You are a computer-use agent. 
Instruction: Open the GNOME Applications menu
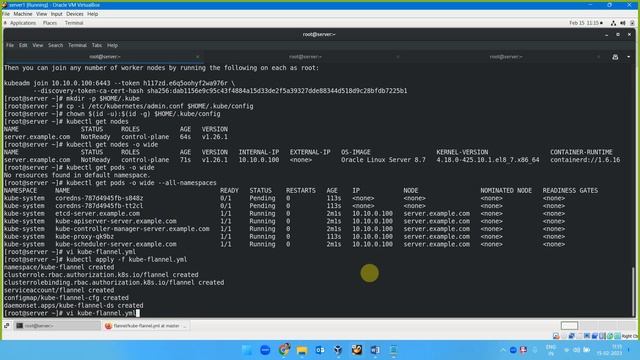[23, 23]
